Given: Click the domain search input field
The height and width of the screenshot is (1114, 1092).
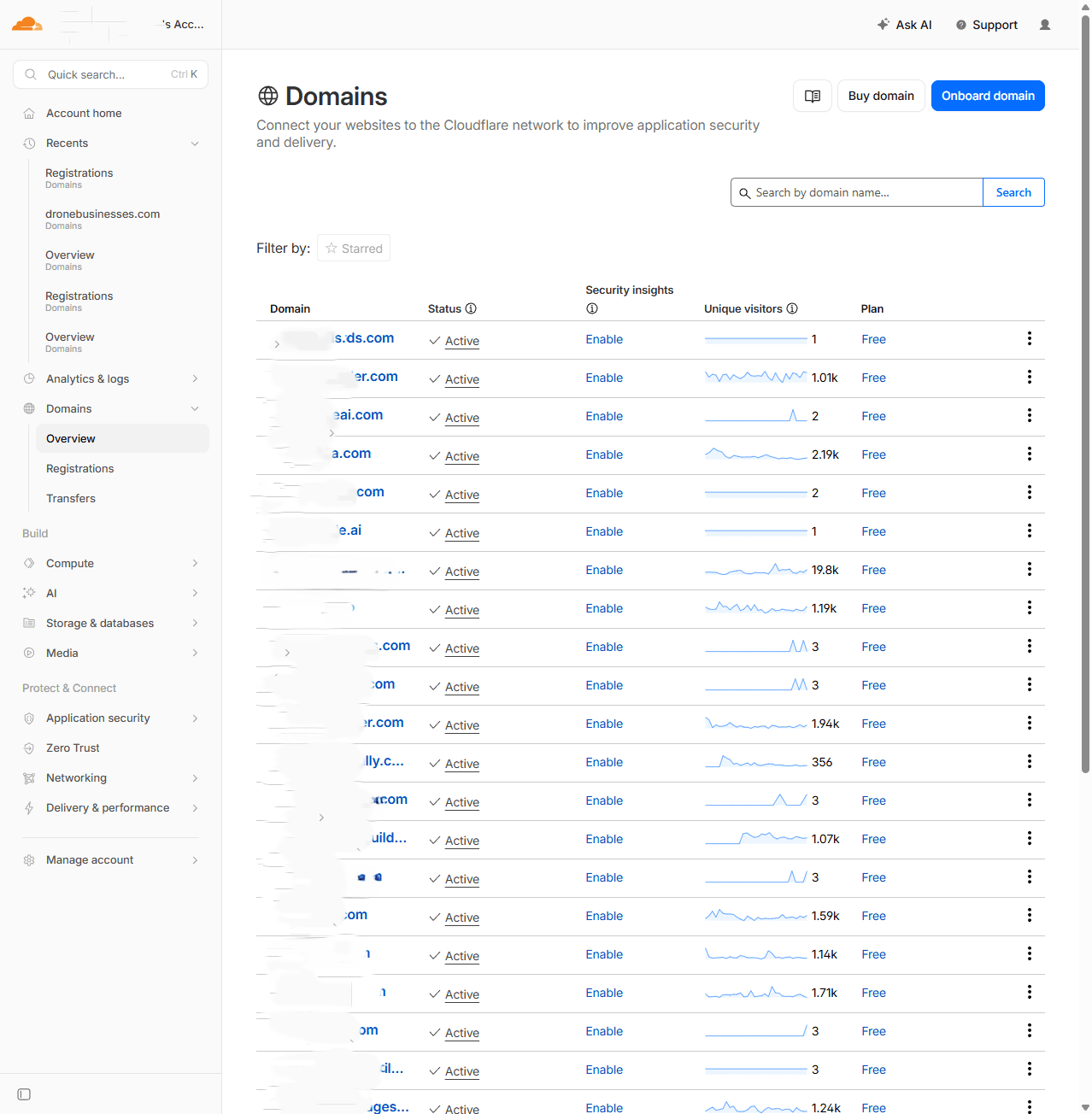Looking at the screenshot, I should pos(854,192).
